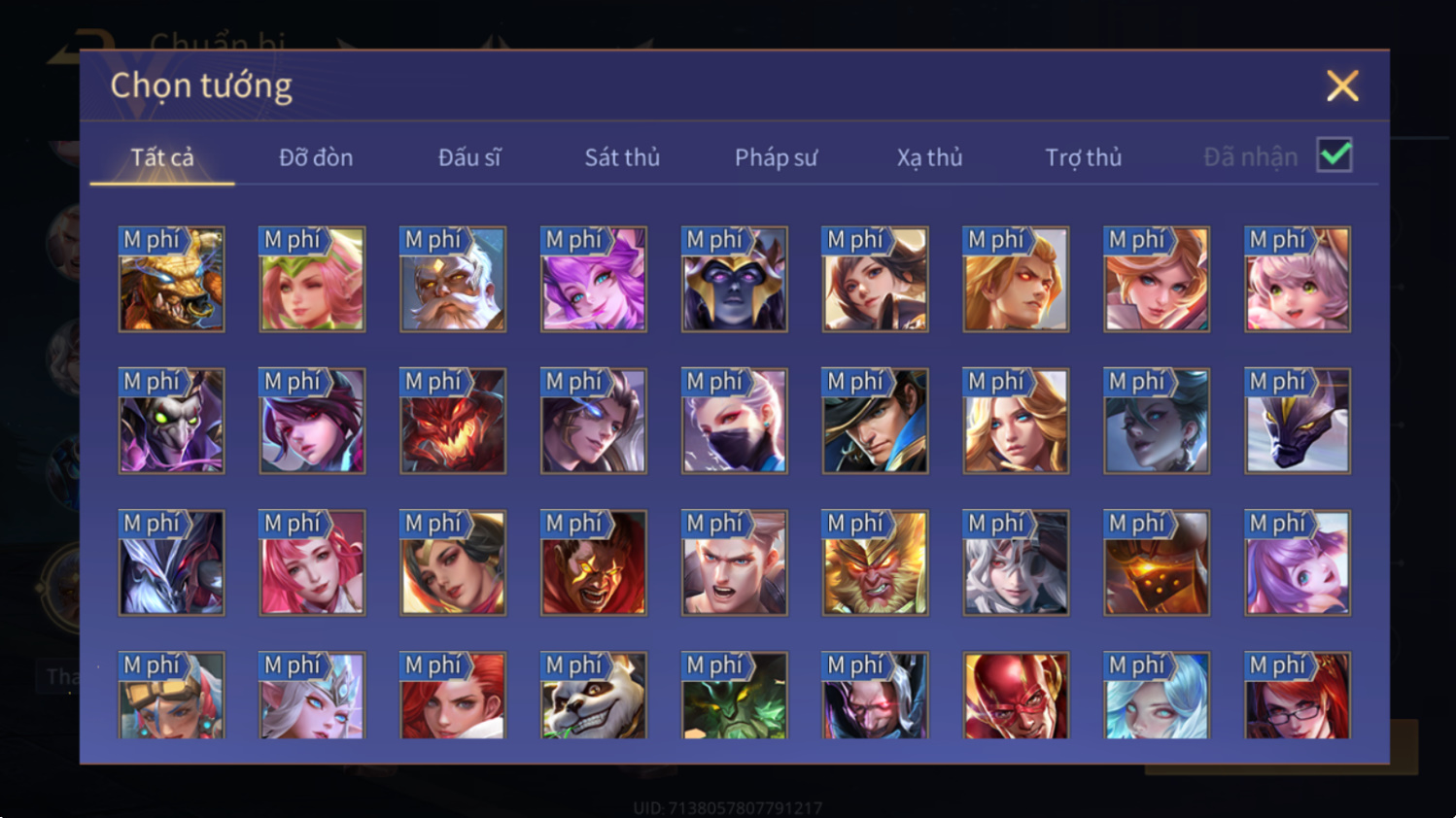This screenshot has width=1456, height=818.
Task: Close the Chọn tướng dialog
Action: (1342, 86)
